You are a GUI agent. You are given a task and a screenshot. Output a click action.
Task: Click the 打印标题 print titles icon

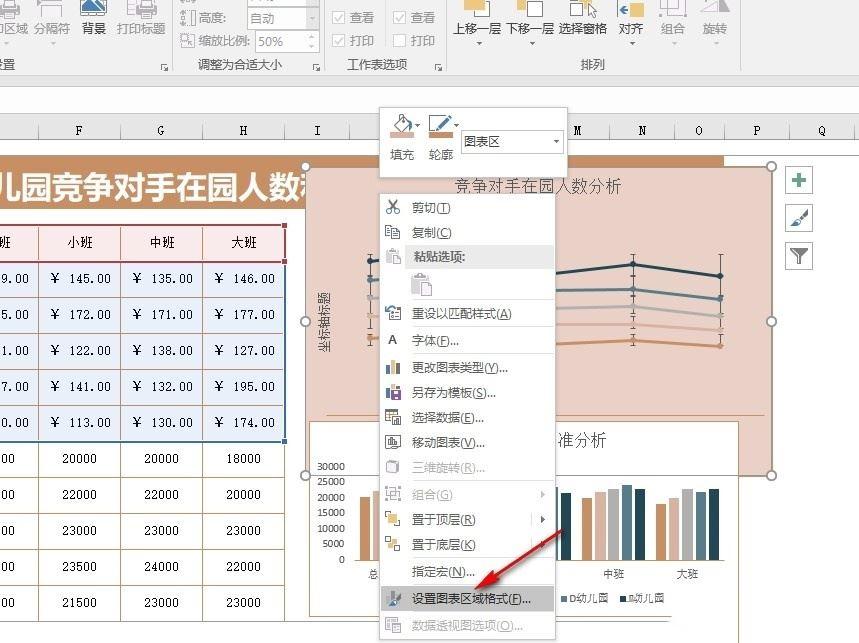tap(141, 9)
